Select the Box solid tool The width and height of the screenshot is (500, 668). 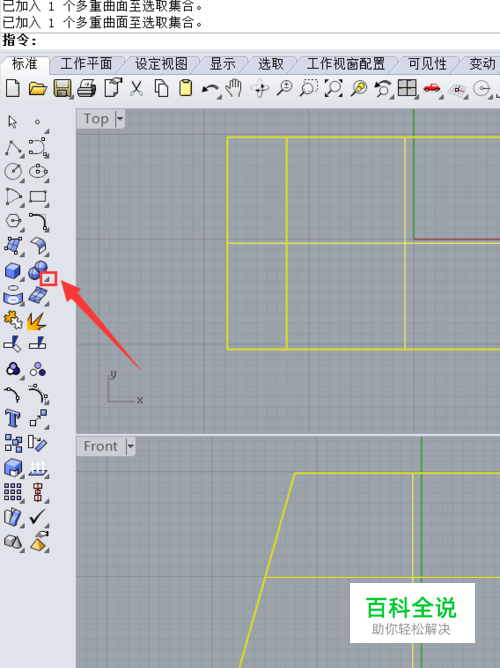point(13,271)
